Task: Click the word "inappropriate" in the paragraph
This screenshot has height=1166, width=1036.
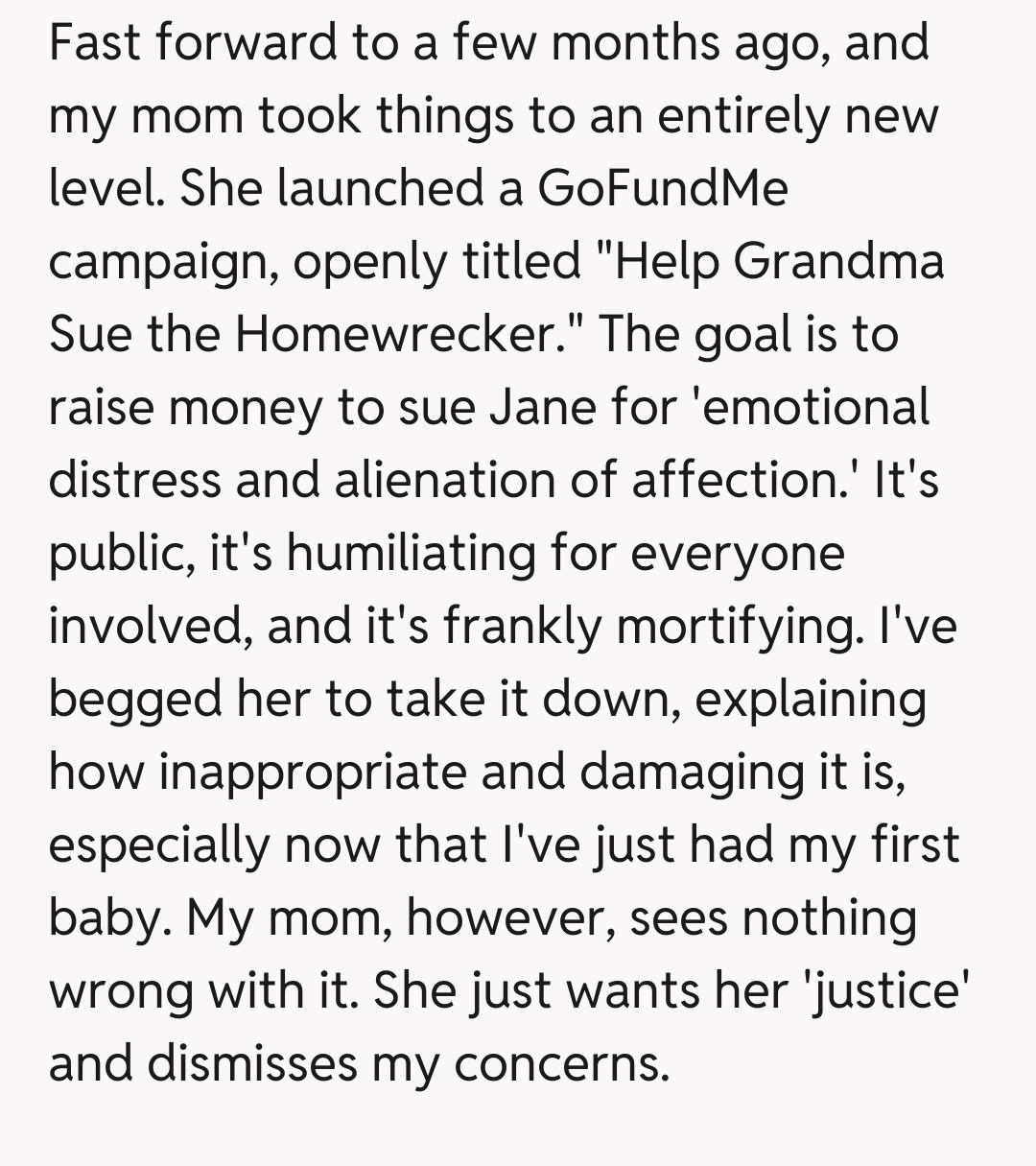Action: coord(313,772)
